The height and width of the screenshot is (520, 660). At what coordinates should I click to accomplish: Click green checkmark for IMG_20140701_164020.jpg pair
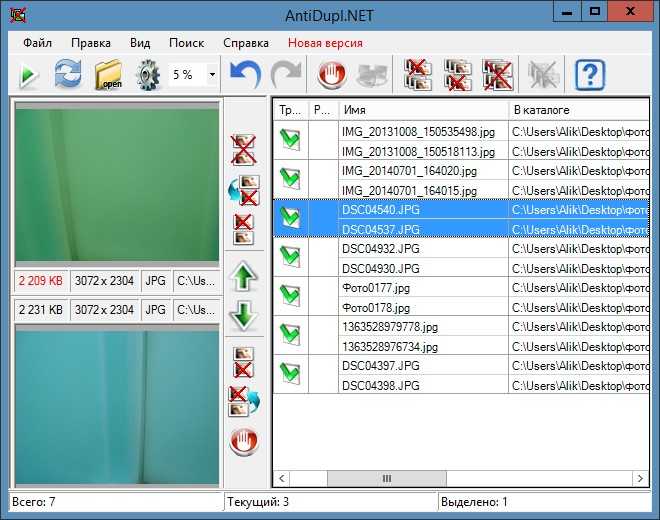tap(290, 178)
